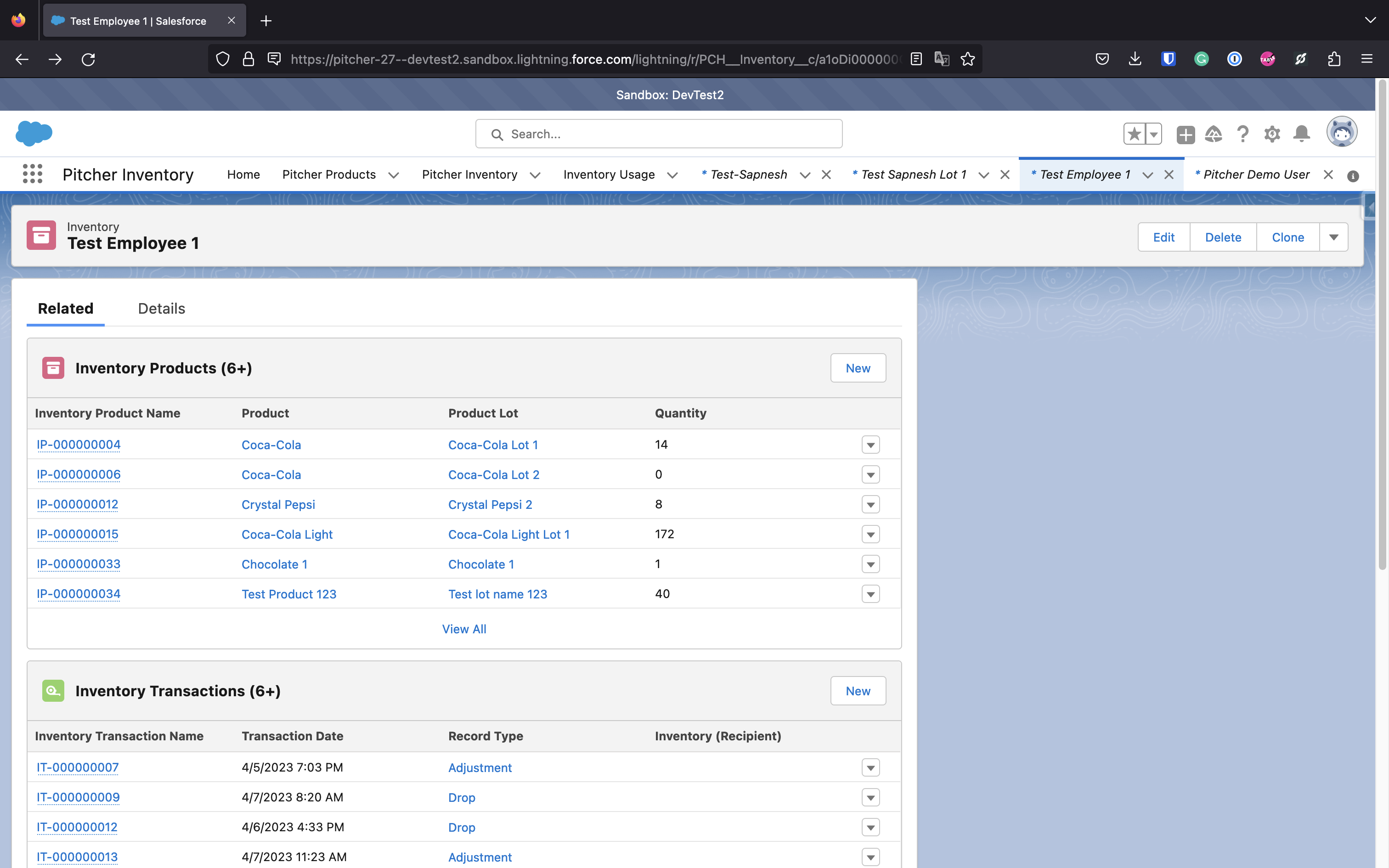The height and width of the screenshot is (868, 1389).
Task: Open the App Launcher grid icon
Action: pyautogui.click(x=32, y=174)
